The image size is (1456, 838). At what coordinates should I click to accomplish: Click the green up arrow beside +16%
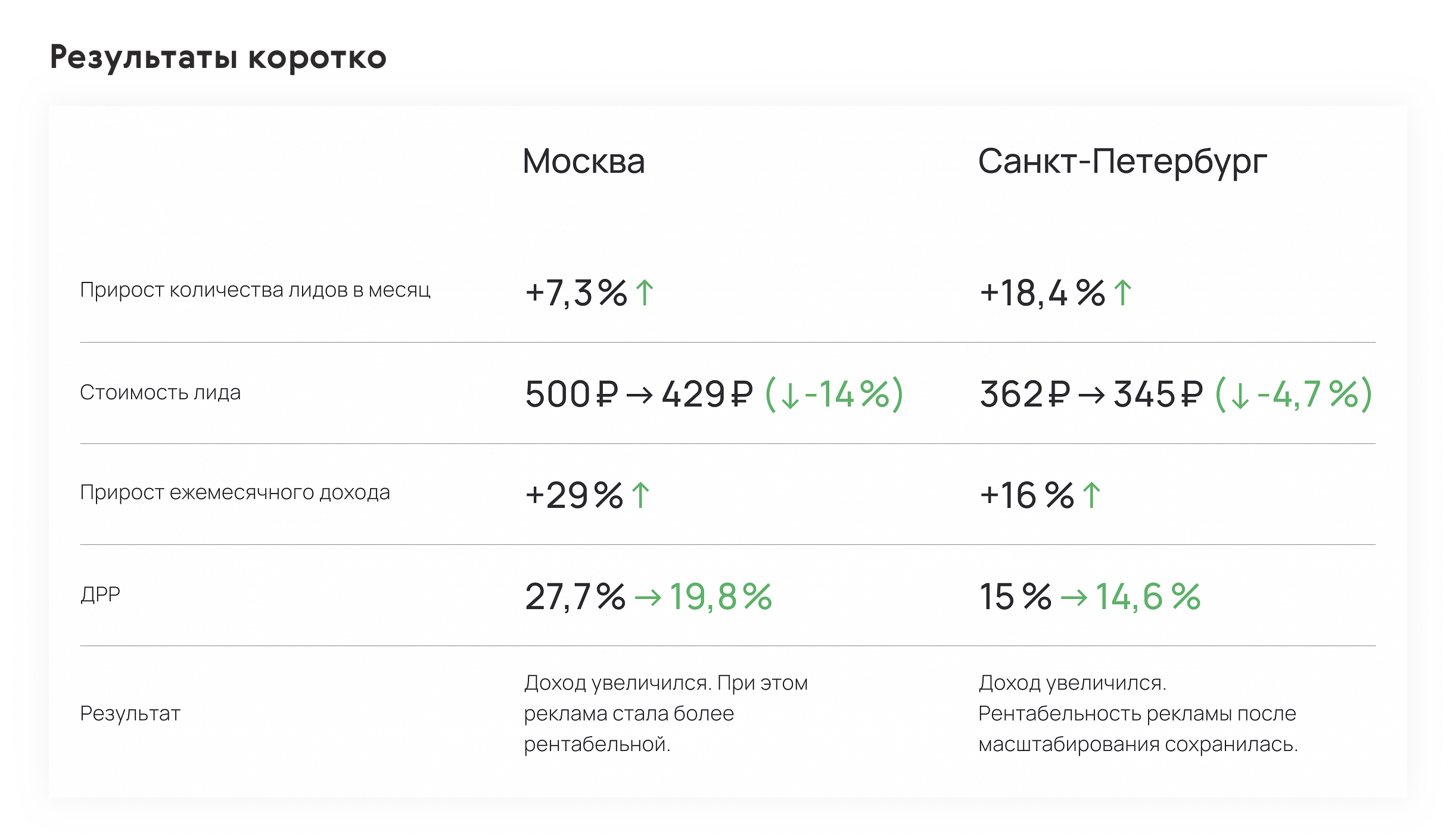[x=1091, y=495]
